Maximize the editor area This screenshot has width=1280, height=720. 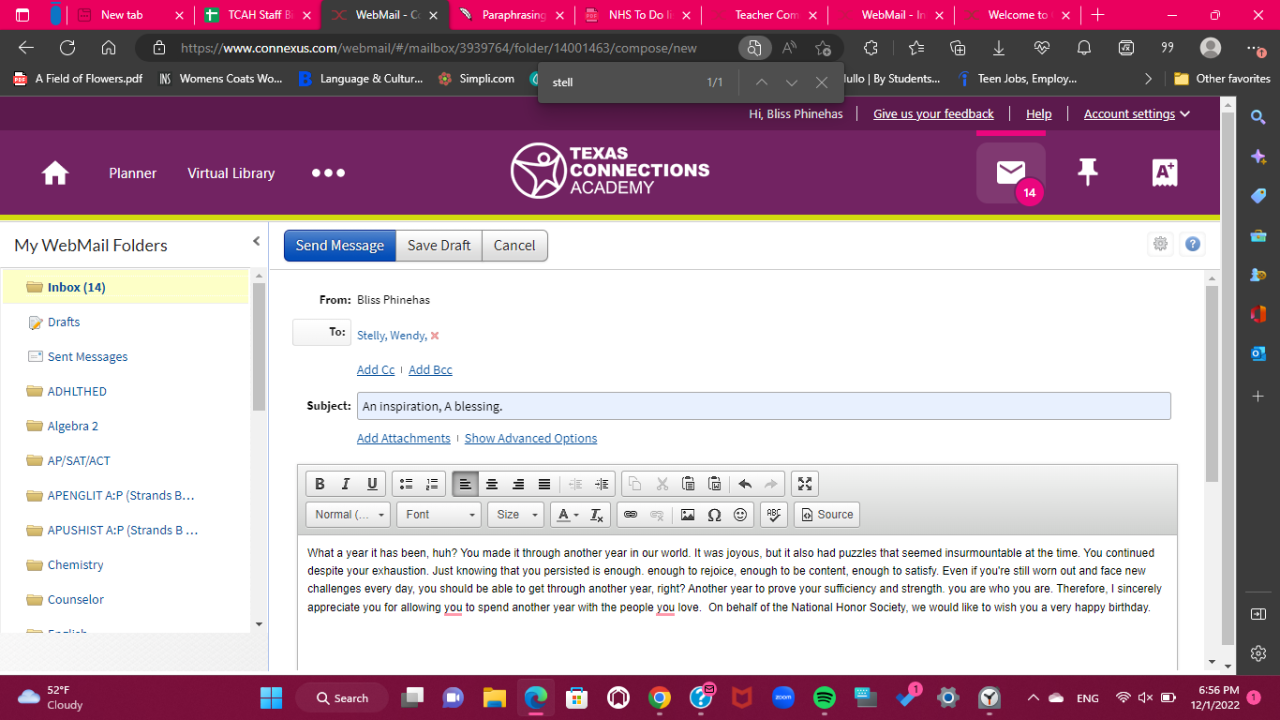pos(805,484)
